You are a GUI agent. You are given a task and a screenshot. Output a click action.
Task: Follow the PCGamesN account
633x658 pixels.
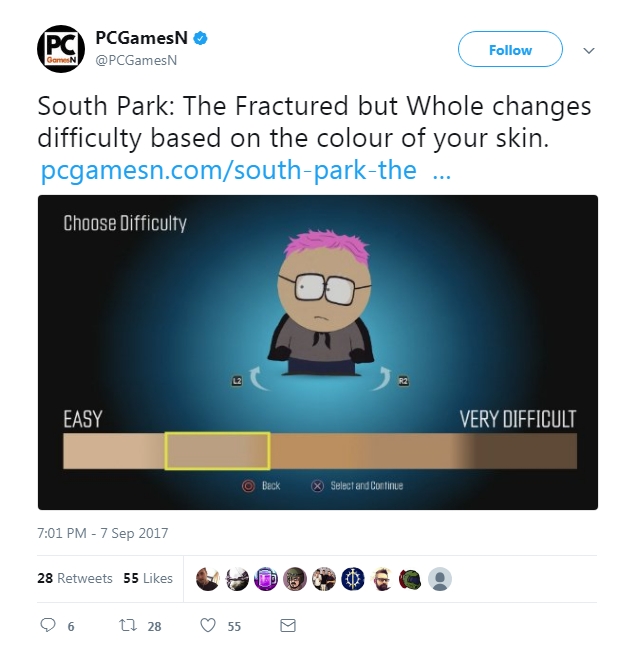pyautogui.click(x=510, y=49)
